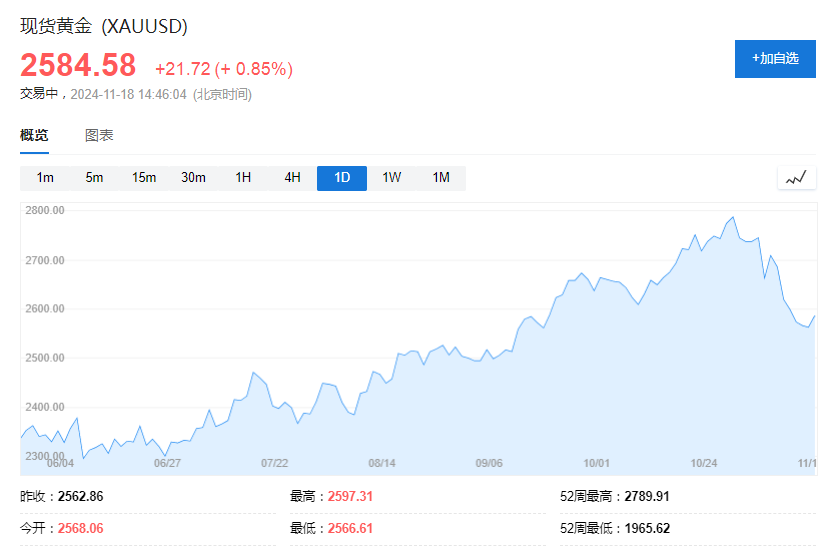This screenshot has width=835, height=557.
Task: Switch chart to the 4H interval
Action: pyautogui.click(x=292, y=178)
